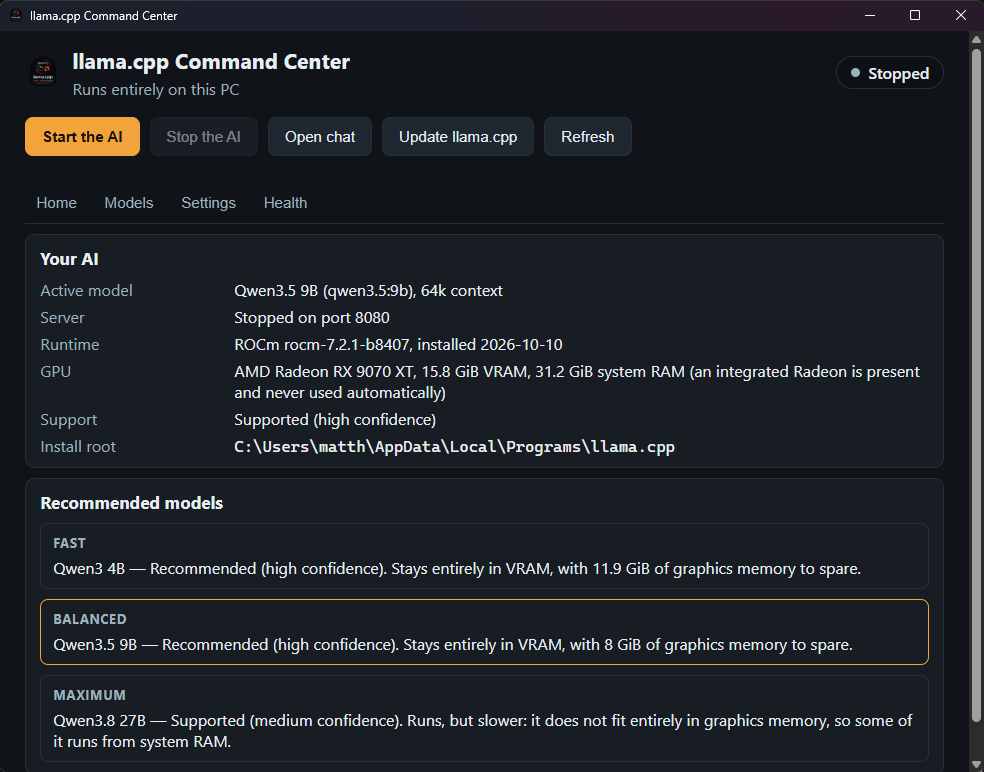Open the Models tab

[x=129, y=203]
